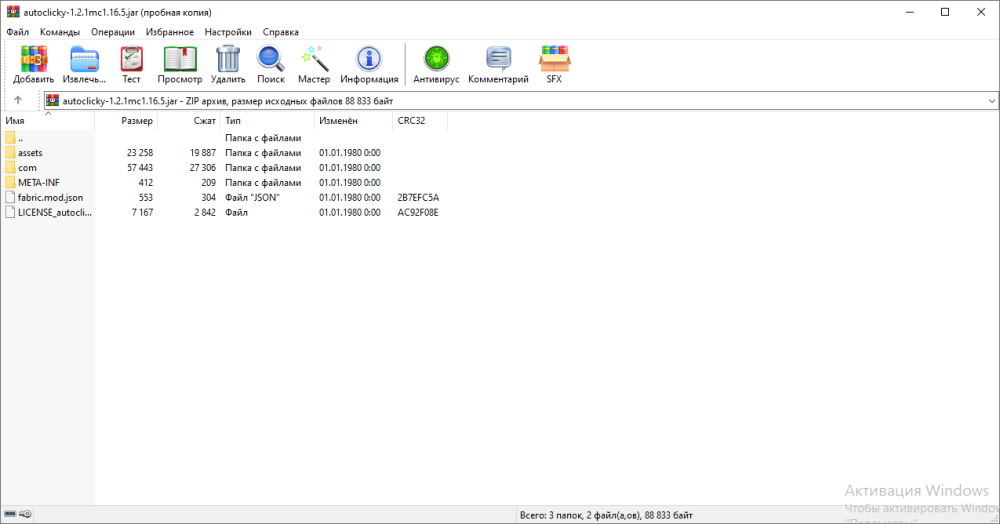The width and height of the screenshot is (1000, 524).
Task: Open the Файл menu
Action: pos(18,32)
